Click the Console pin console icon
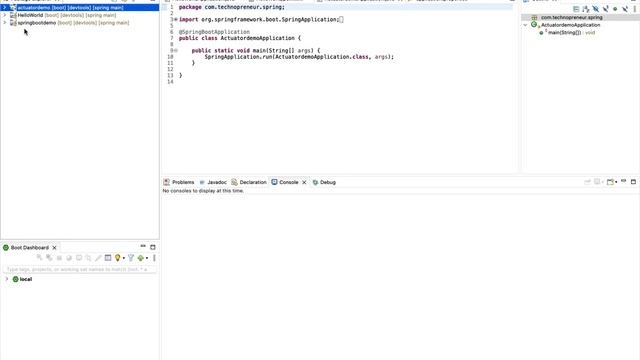The width and height of the screenshot is (640, 360). pos(587,182)
